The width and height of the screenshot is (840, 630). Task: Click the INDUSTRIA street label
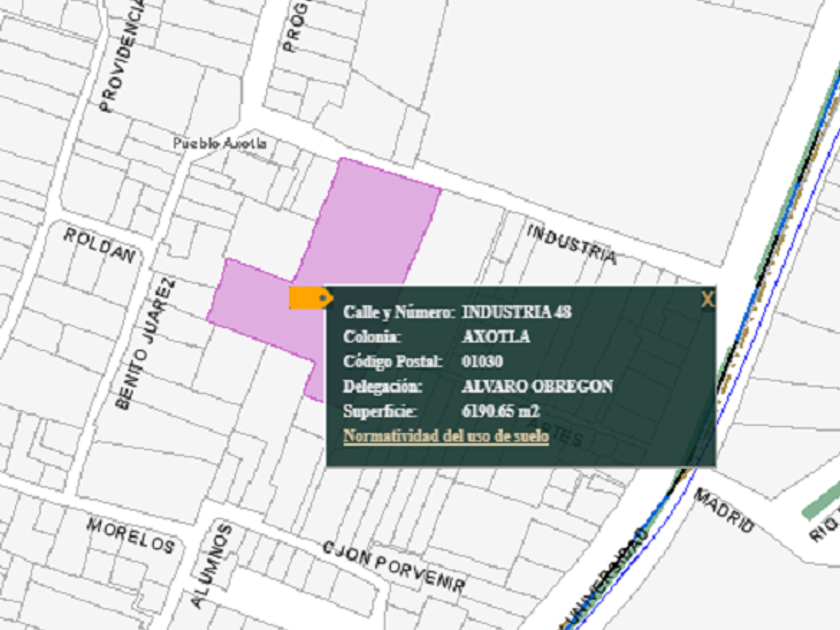tap(571, 244)
